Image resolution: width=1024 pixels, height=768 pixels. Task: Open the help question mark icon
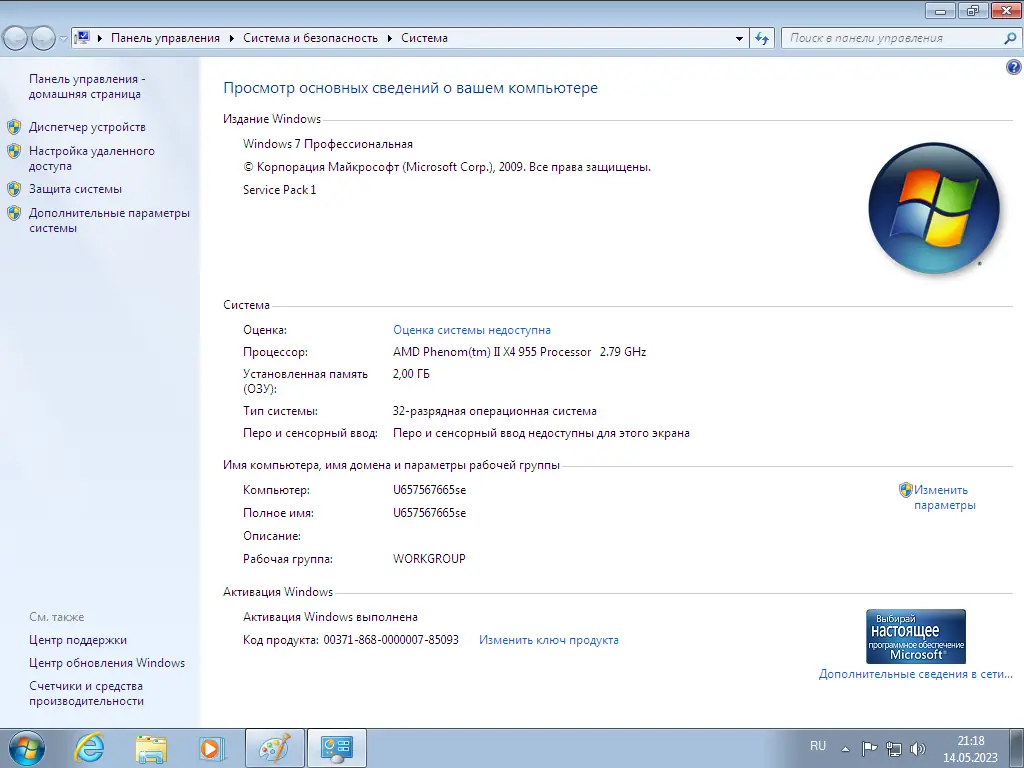tap(1014, 67)
